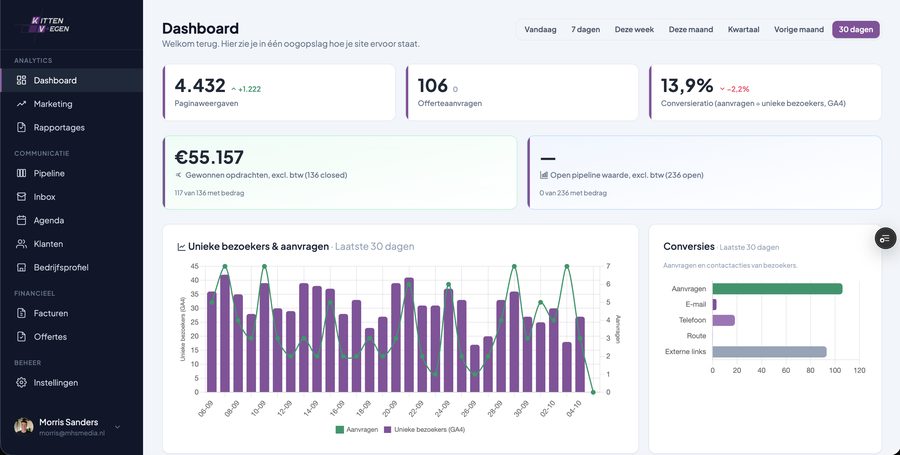Click the Rapportages document icon

[21, 127]
